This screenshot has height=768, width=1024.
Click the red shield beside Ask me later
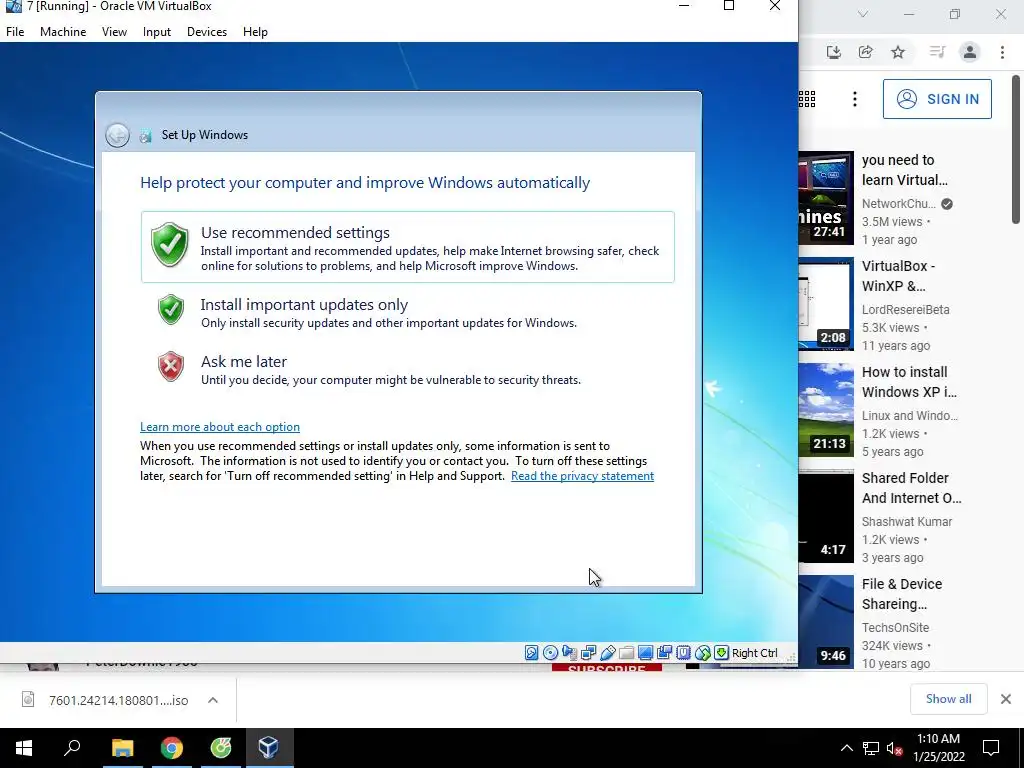click(x=171, y=366)
